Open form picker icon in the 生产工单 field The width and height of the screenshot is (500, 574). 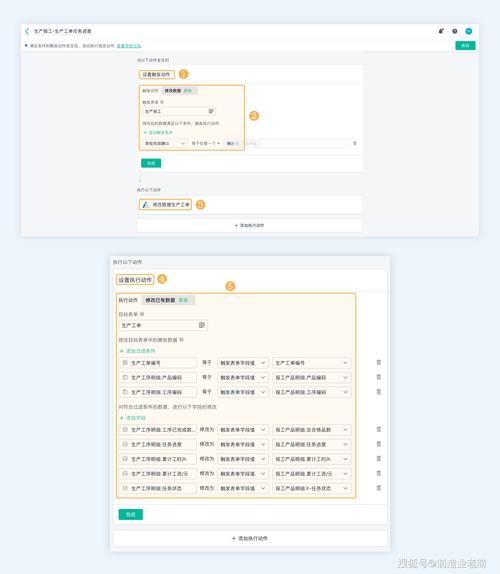[x=202, y=325]
